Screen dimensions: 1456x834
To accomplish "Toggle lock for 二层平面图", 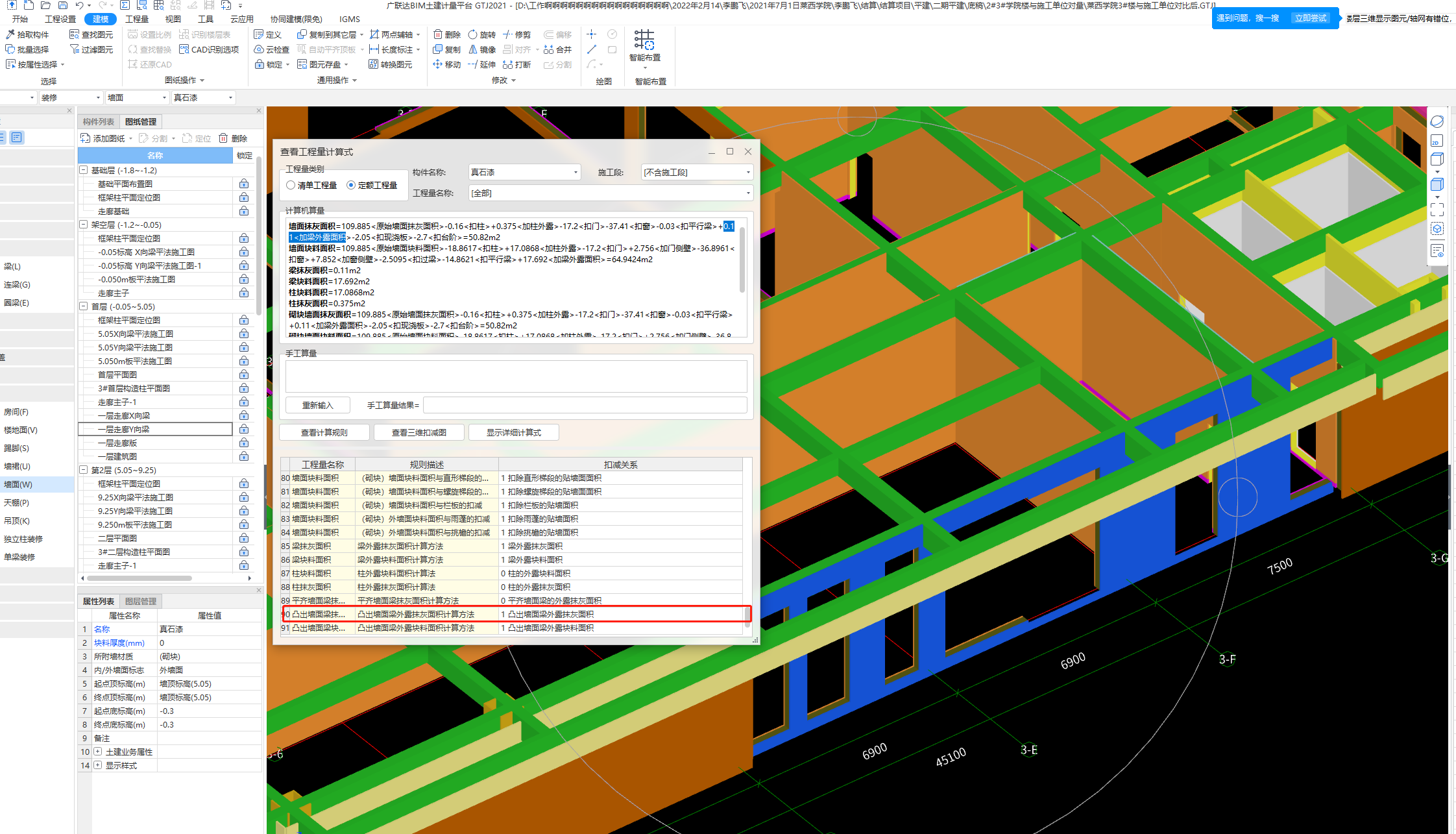I will [x=244, y=538].
